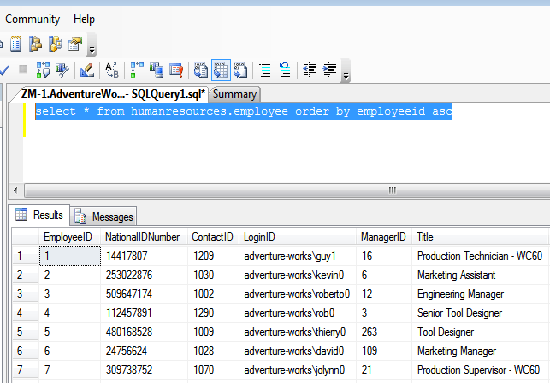Decrease indent of selected lines

[x=310, y=70]
